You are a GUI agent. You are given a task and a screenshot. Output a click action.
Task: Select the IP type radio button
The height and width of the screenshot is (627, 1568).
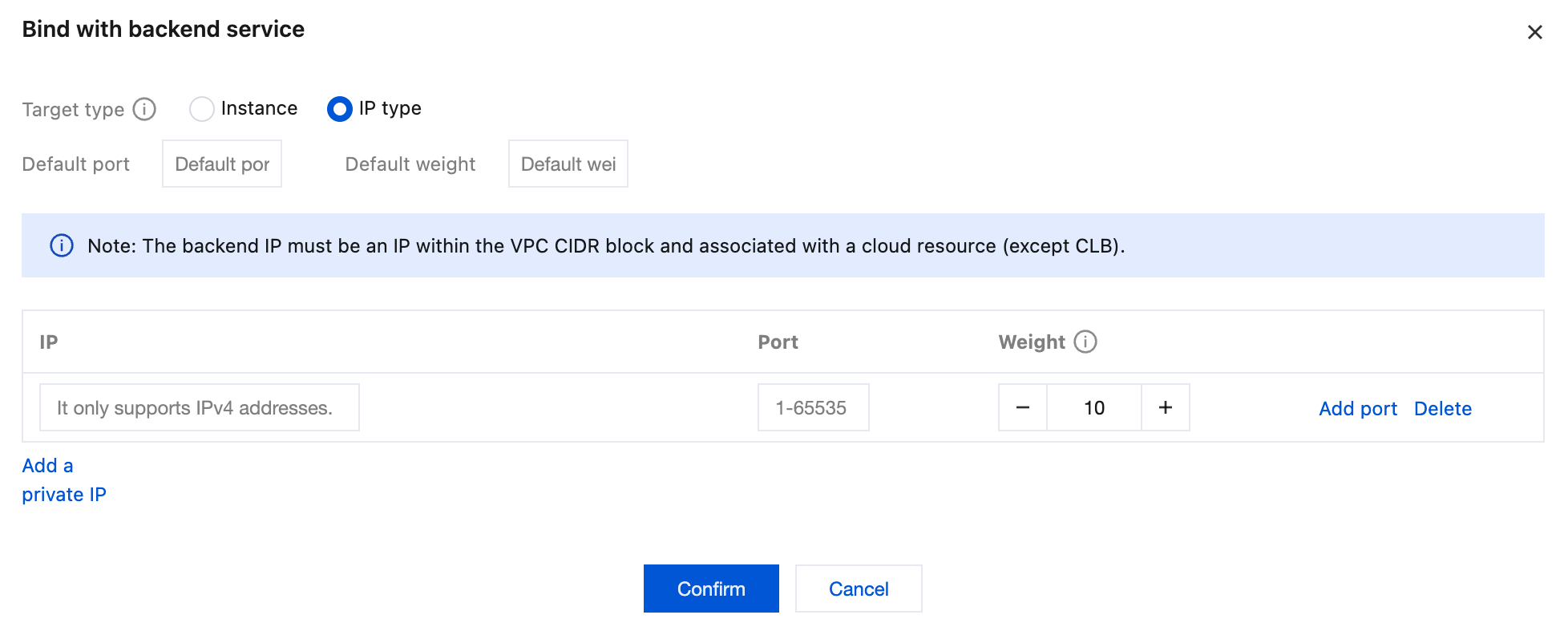click(x=340, y=109)
